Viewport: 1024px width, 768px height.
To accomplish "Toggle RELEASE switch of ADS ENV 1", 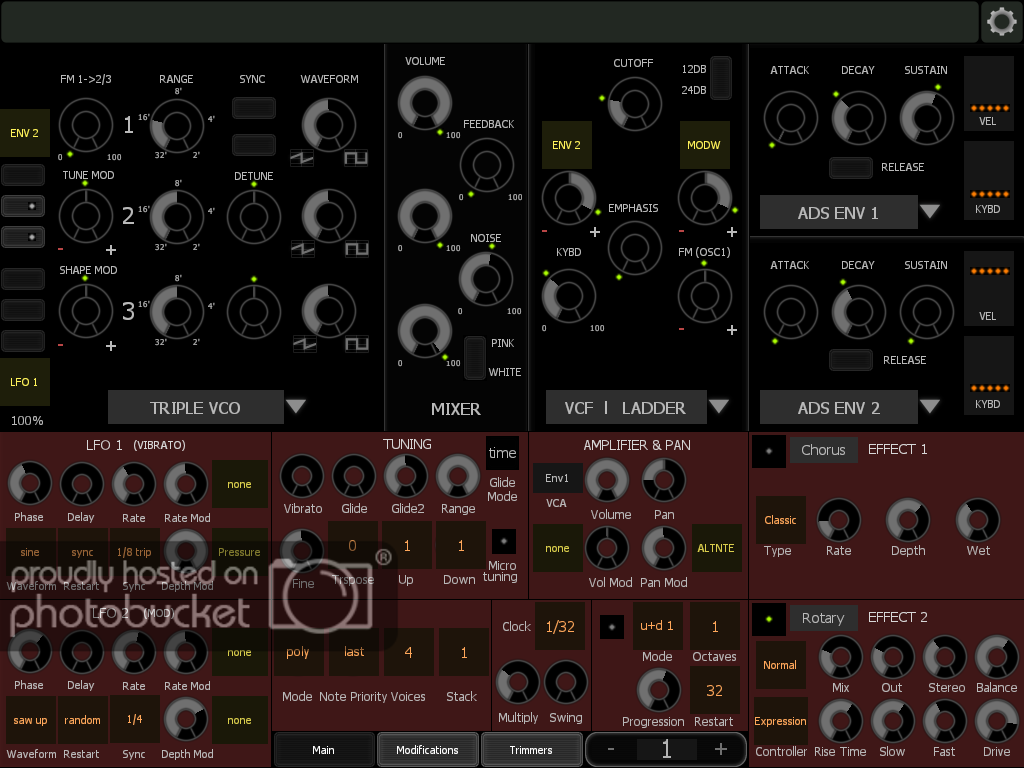I will pyautogui.click(x=850, y=168).
